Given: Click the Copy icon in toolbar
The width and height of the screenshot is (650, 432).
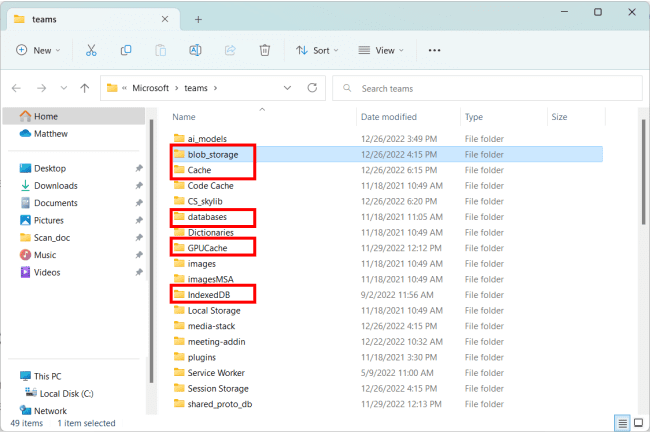Looking at the screenshot, I should click(126, 50).
